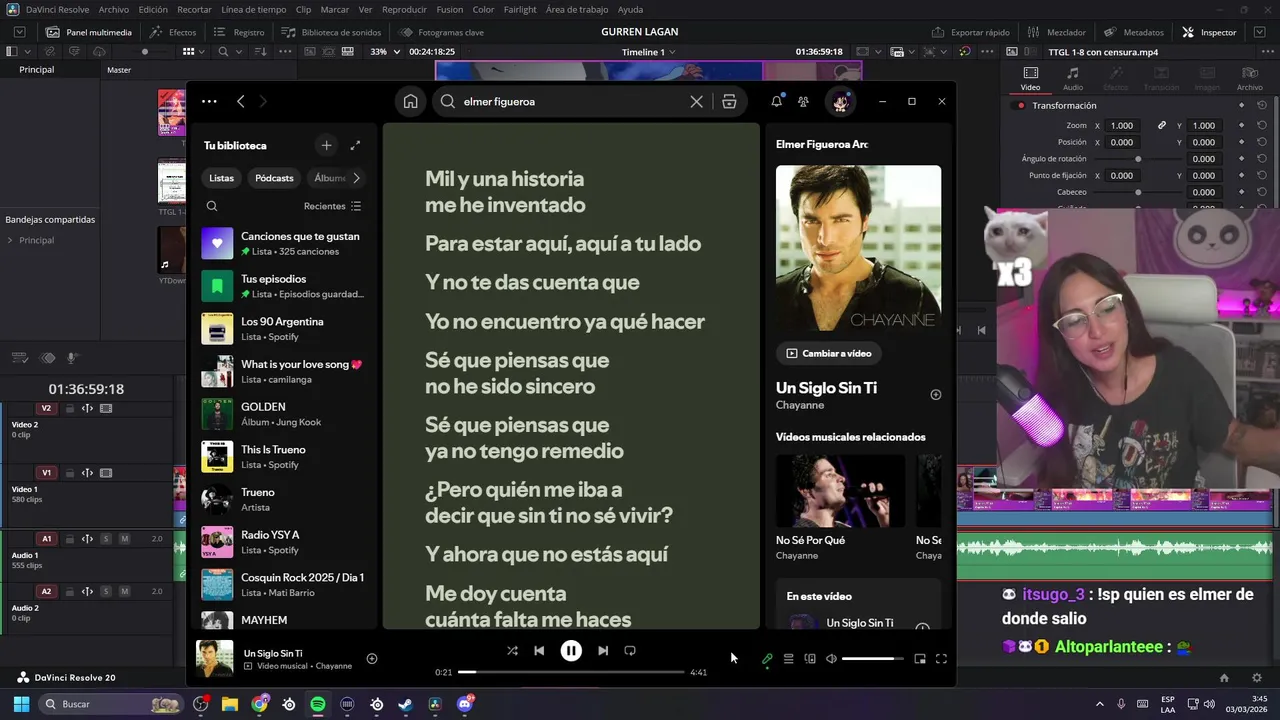Mute Audio 1 track with M
Viewport: 1280px width, 720px height.
124,539
